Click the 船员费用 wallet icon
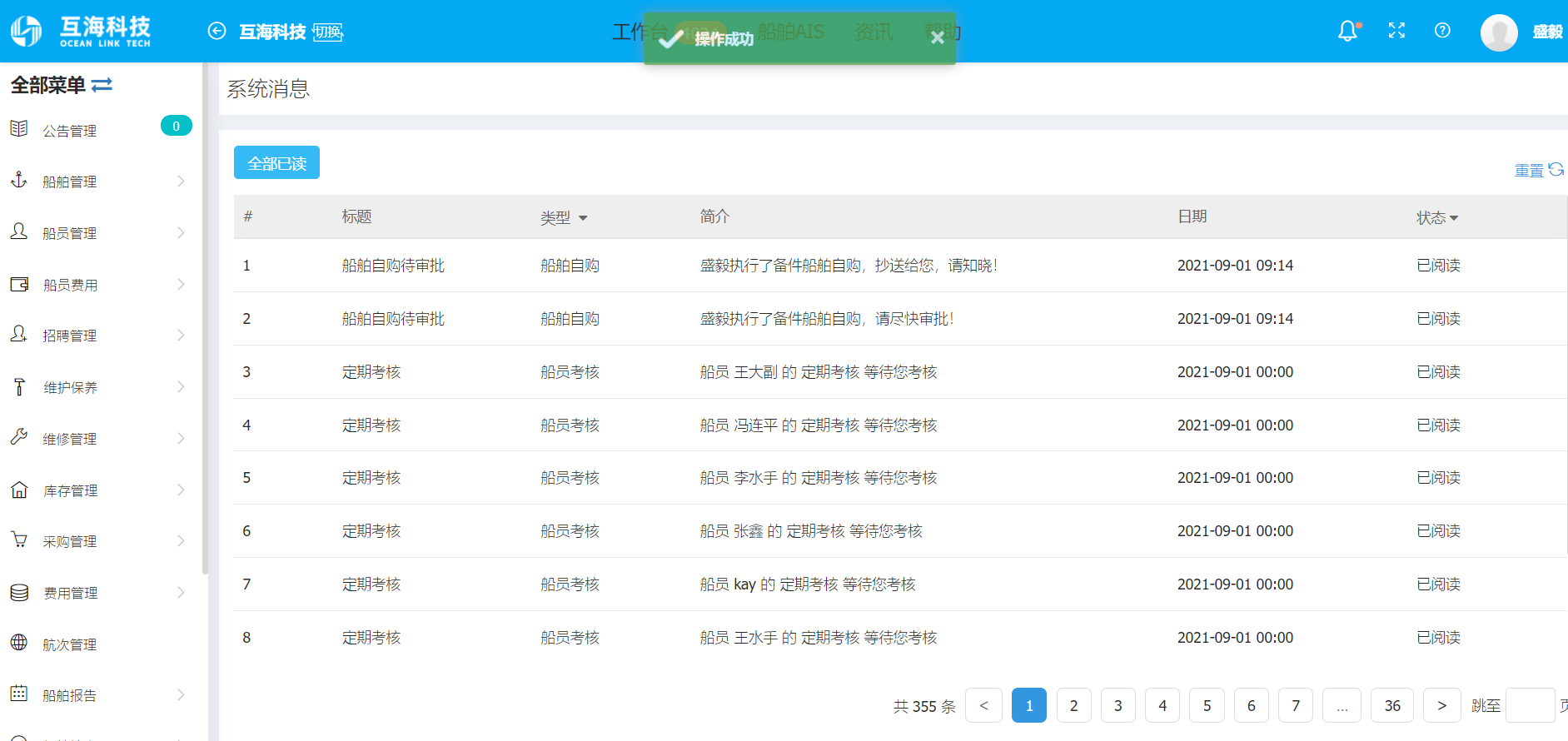The height and width of the screenshot is (741, 1568). point(19,284)
